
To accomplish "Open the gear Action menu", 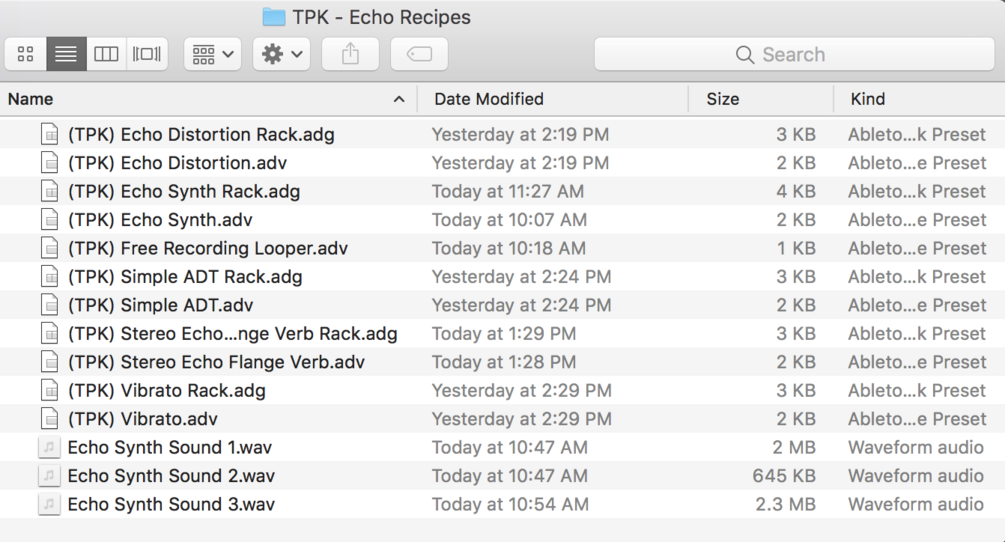I will [281, 54].
